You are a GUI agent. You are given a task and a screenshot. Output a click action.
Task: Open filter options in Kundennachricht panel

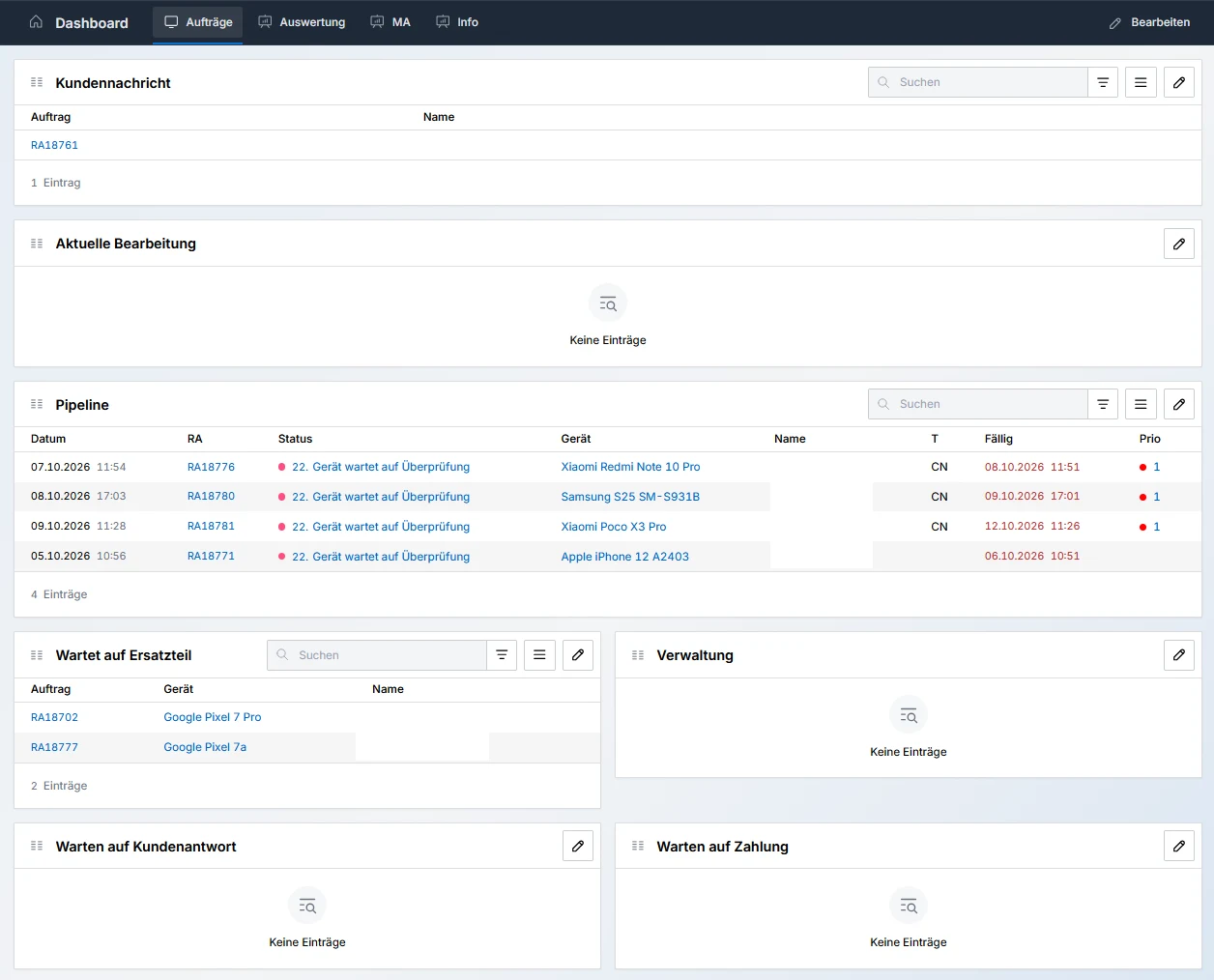click(x=1103, y=82)
